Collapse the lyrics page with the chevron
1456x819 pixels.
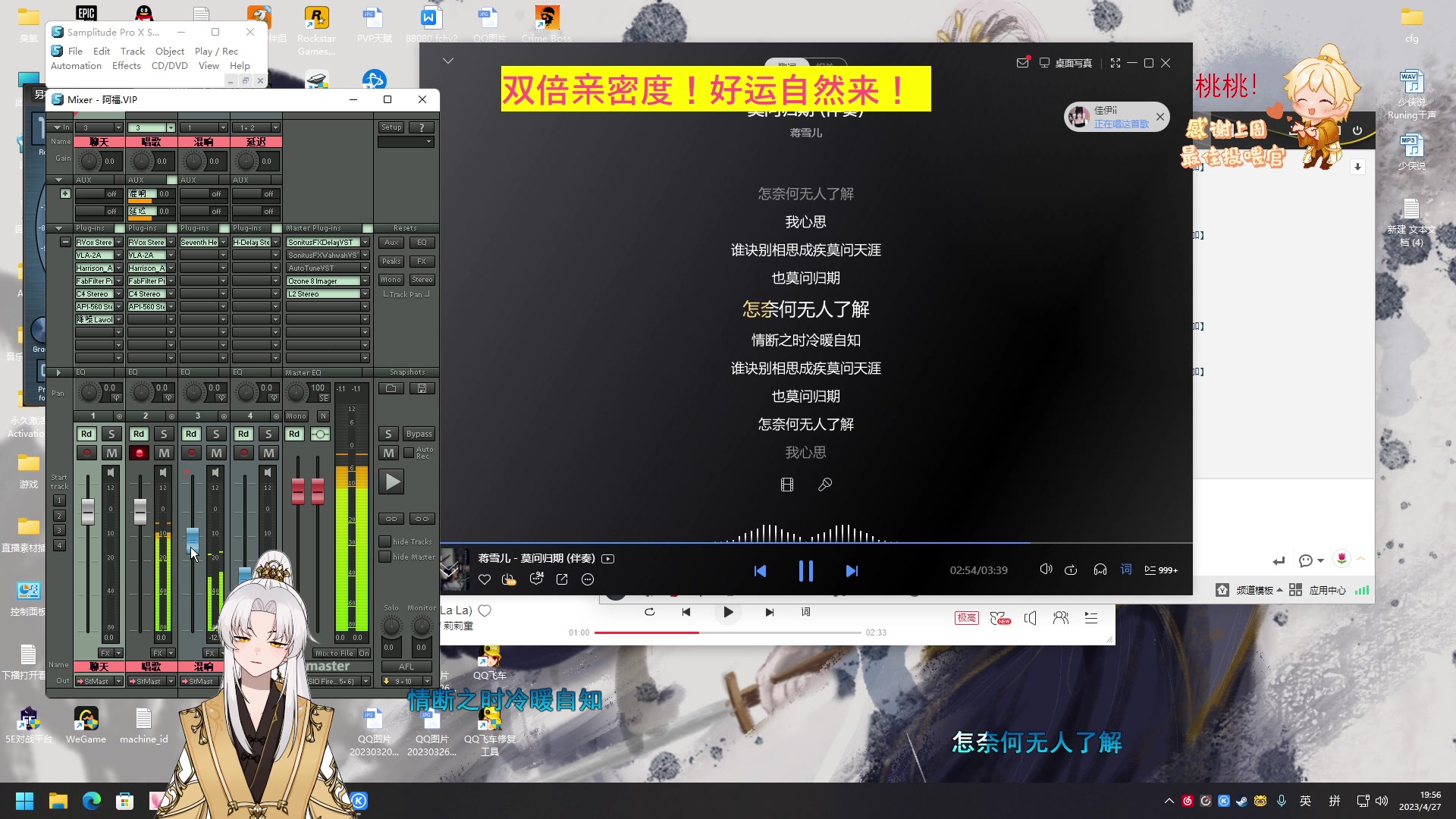448,61
